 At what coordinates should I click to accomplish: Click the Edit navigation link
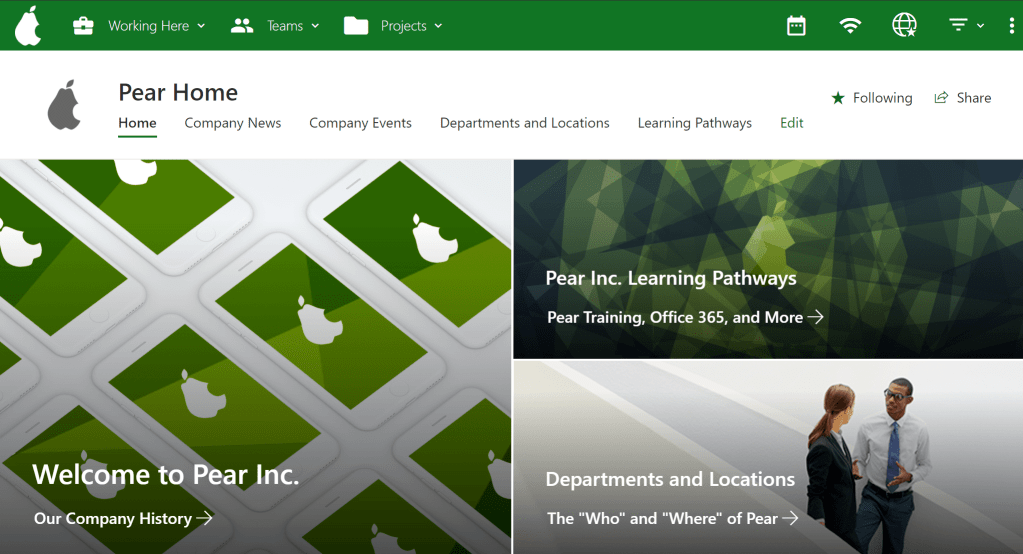tap(791, 123)
